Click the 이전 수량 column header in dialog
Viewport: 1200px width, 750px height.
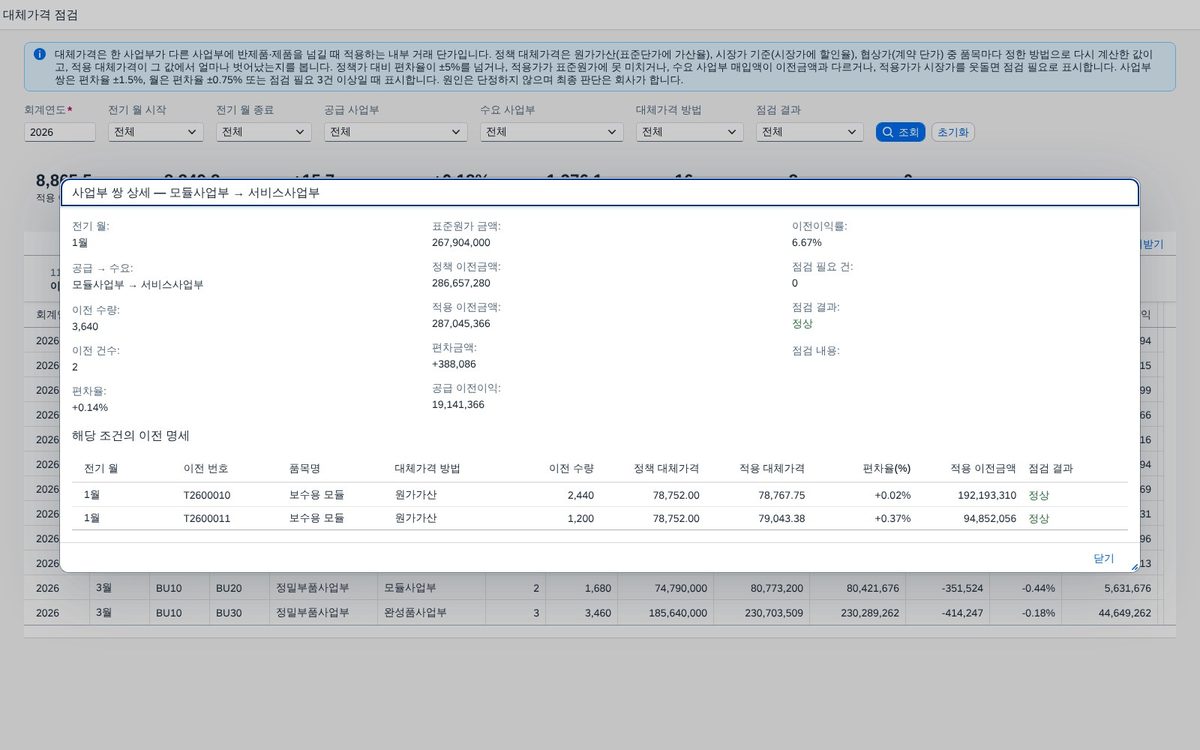point(572,469)
